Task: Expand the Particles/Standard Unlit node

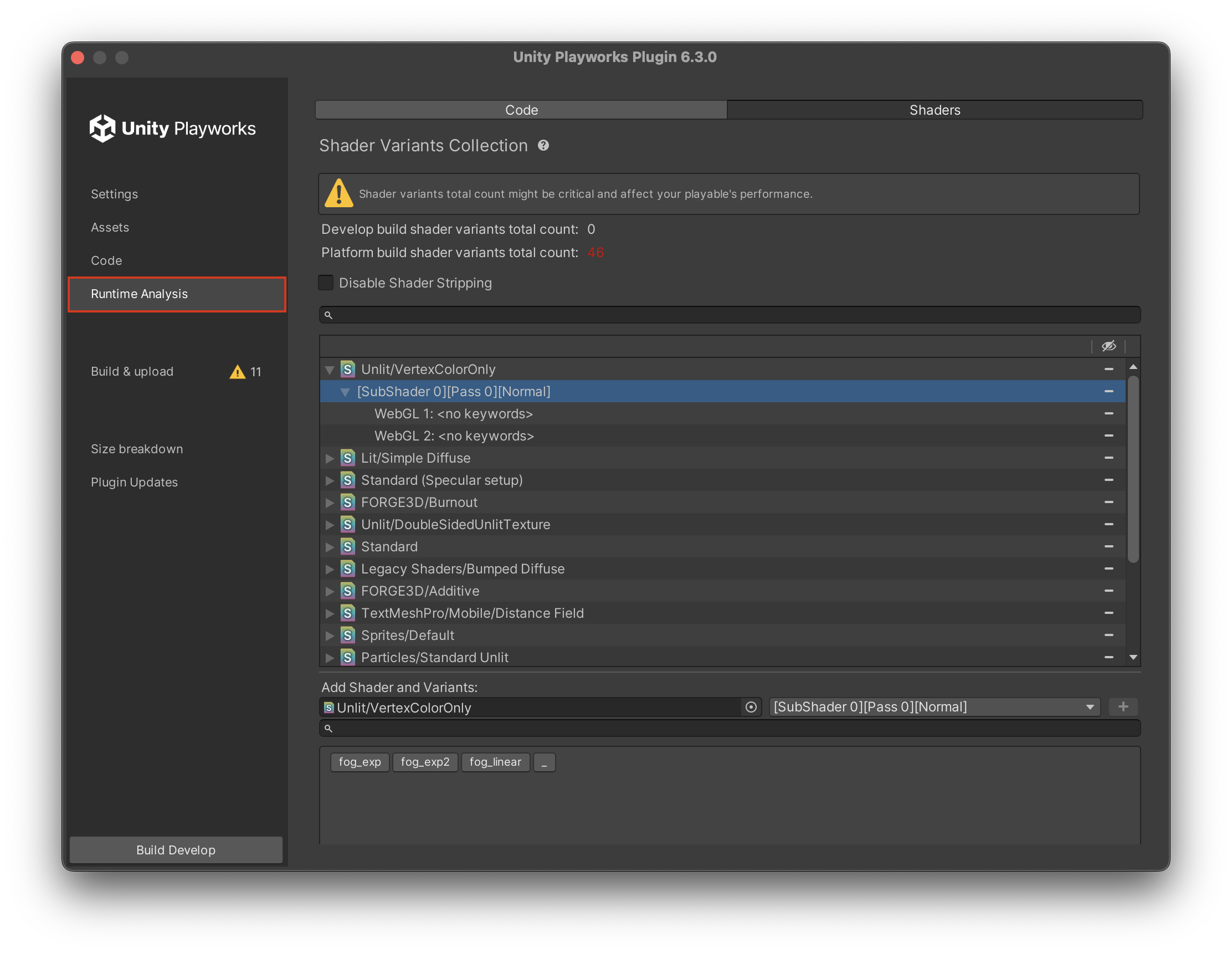Action: (x=330, y=657)
